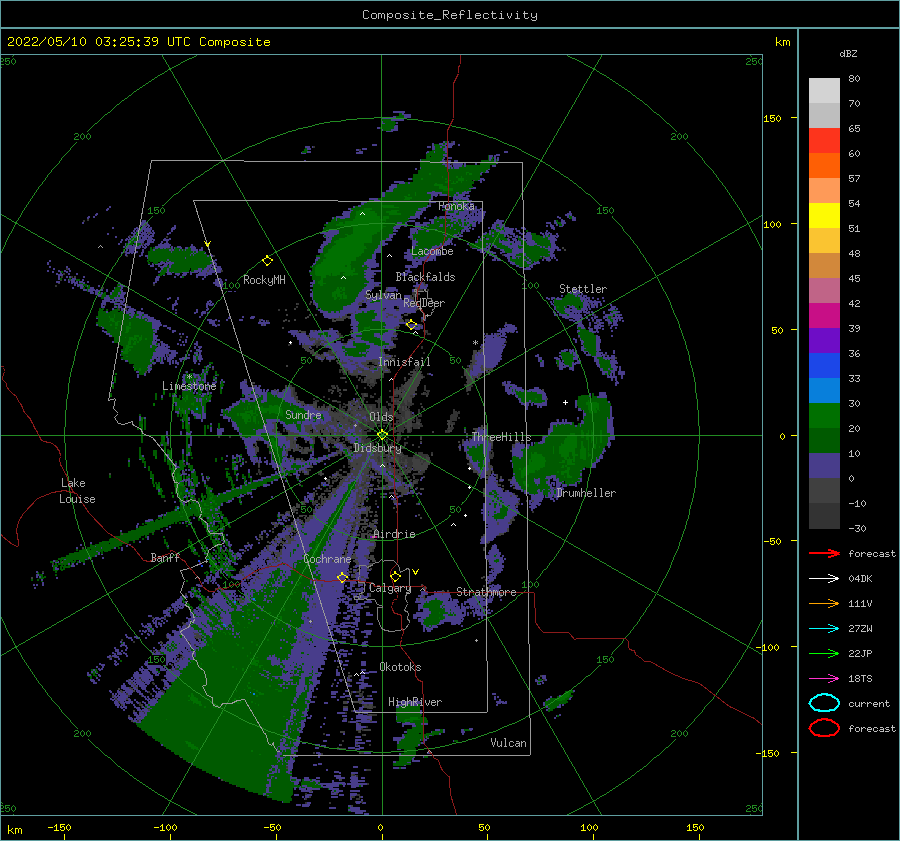Click the km unit label at bottom-left
Screen dimensions: 900x841
click(14, 830)
